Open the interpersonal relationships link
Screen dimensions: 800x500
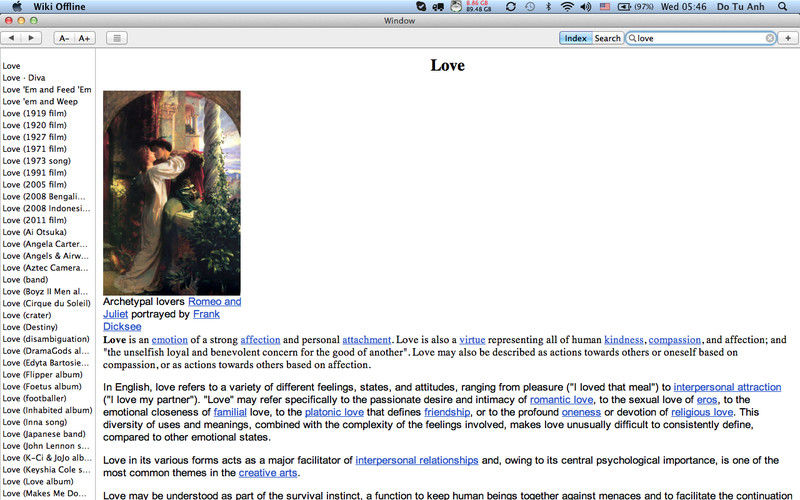[417, 460]
